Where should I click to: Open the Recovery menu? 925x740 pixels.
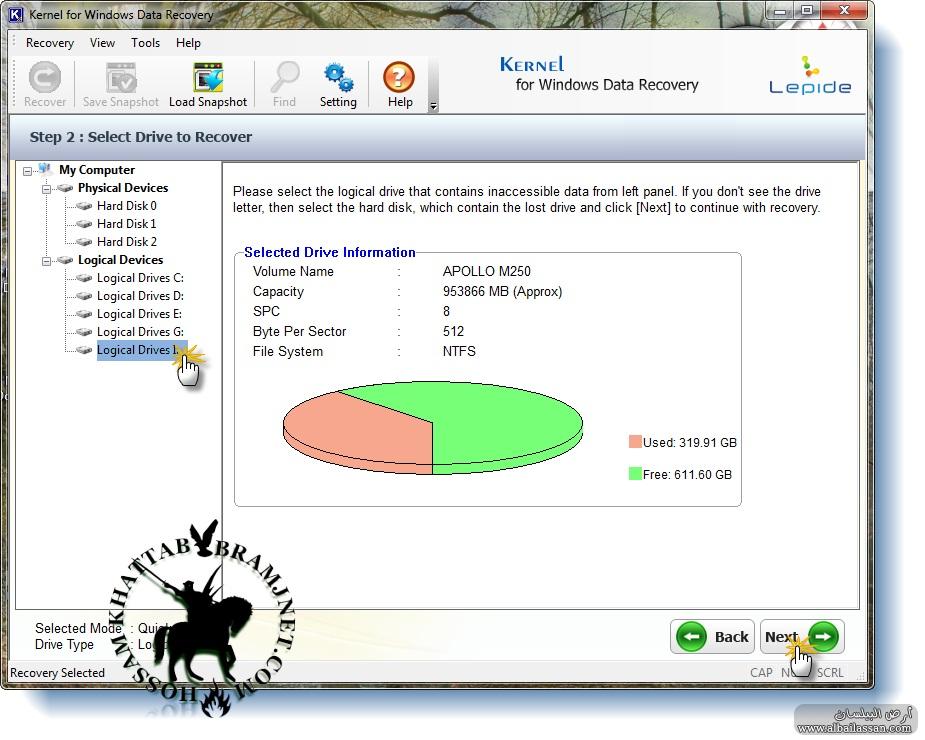(50, 43)
